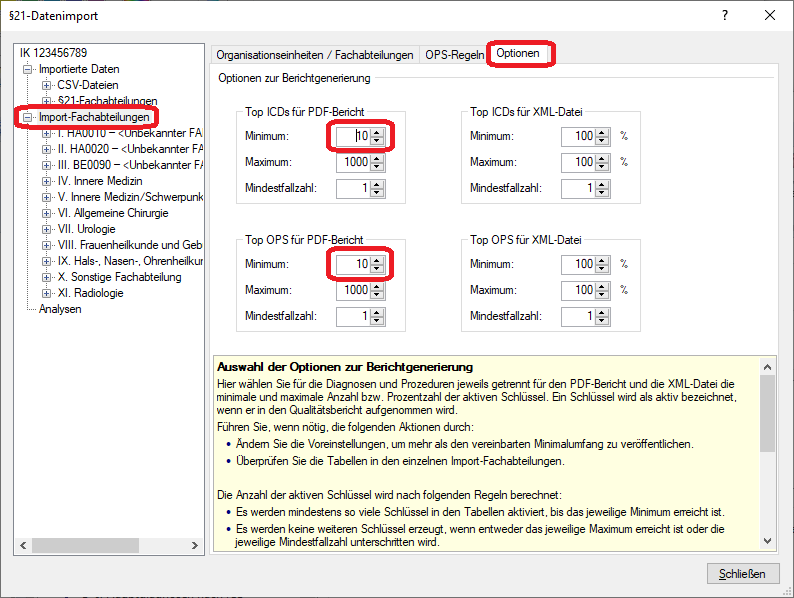This screenshot has height=598, width=794.
Task: Collapse the Importierte Daten tree node
Action: [27, 69]
